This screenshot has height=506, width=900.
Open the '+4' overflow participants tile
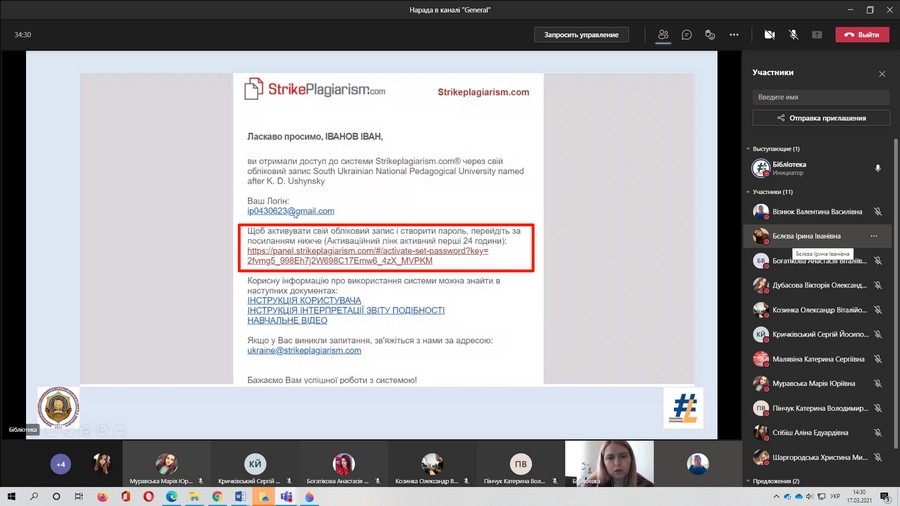[x=60, y=464]
